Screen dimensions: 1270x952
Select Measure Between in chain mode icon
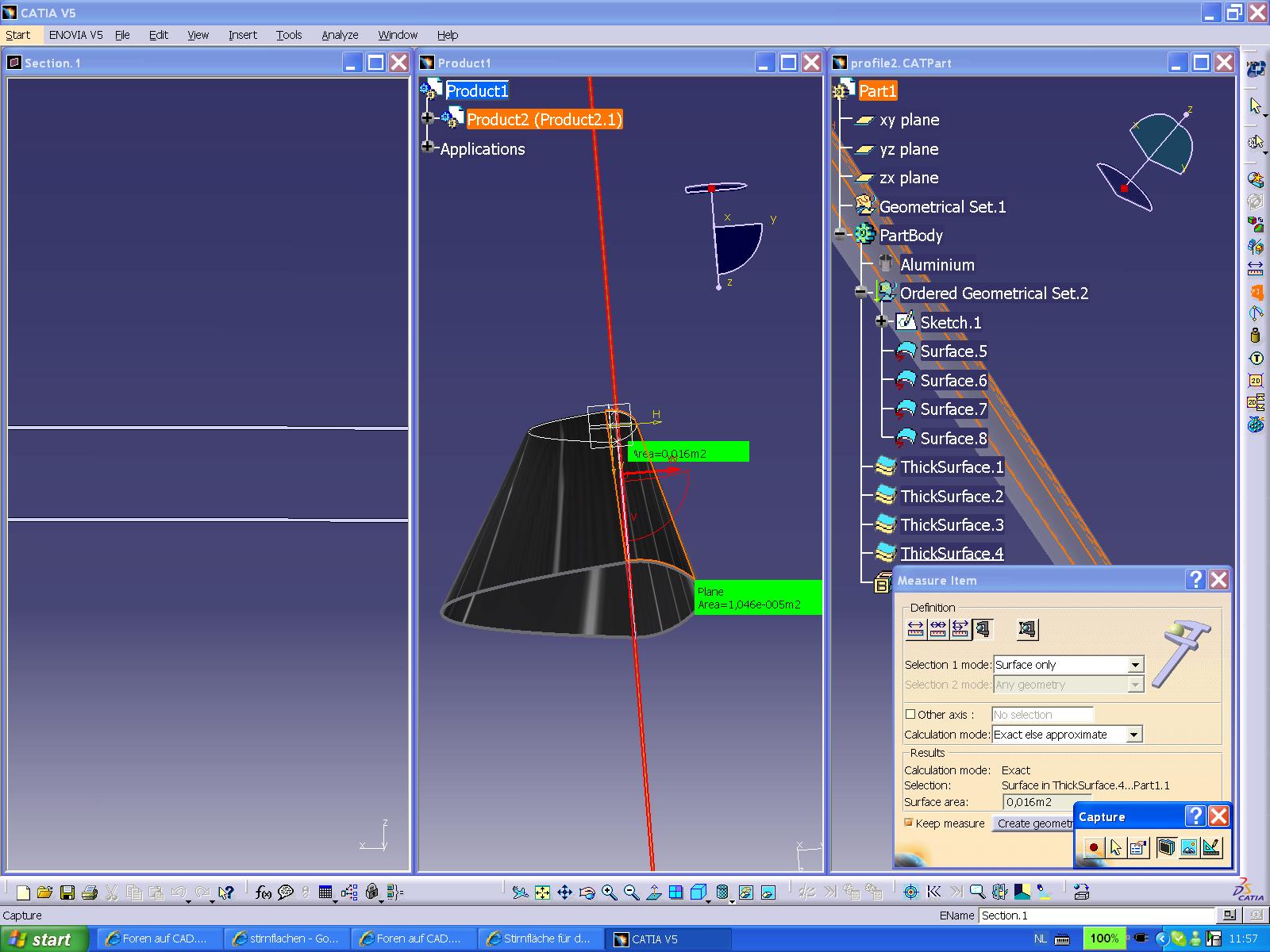(x=938, y=629)
